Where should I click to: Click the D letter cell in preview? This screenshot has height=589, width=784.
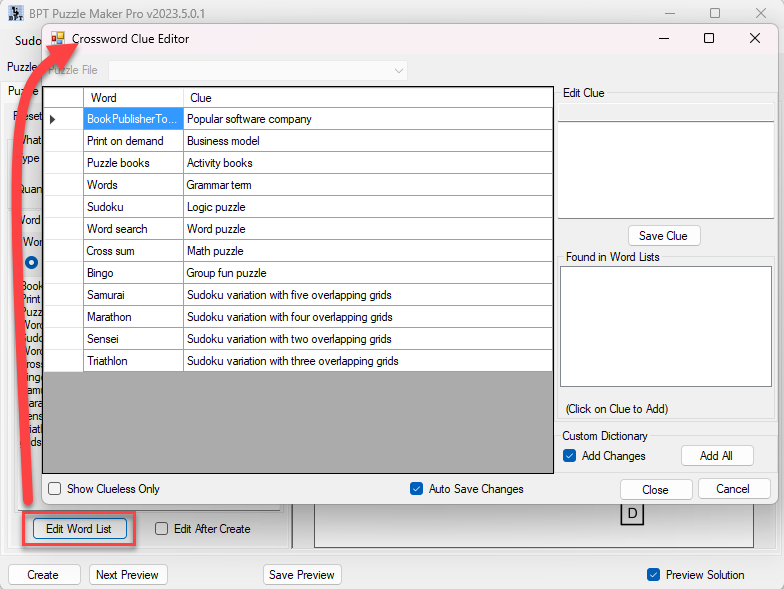(632, 514)
